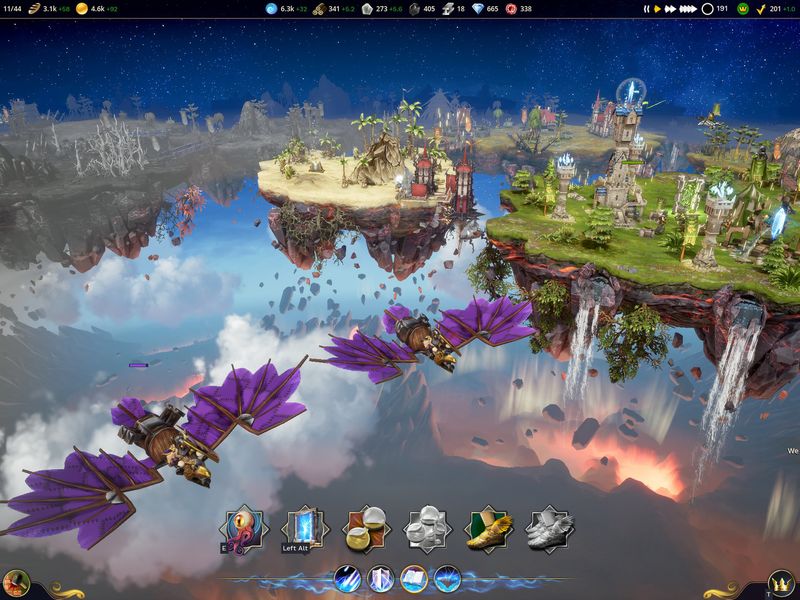Open the spellbook spell icon
800x600 pixels.
[414, 580]
